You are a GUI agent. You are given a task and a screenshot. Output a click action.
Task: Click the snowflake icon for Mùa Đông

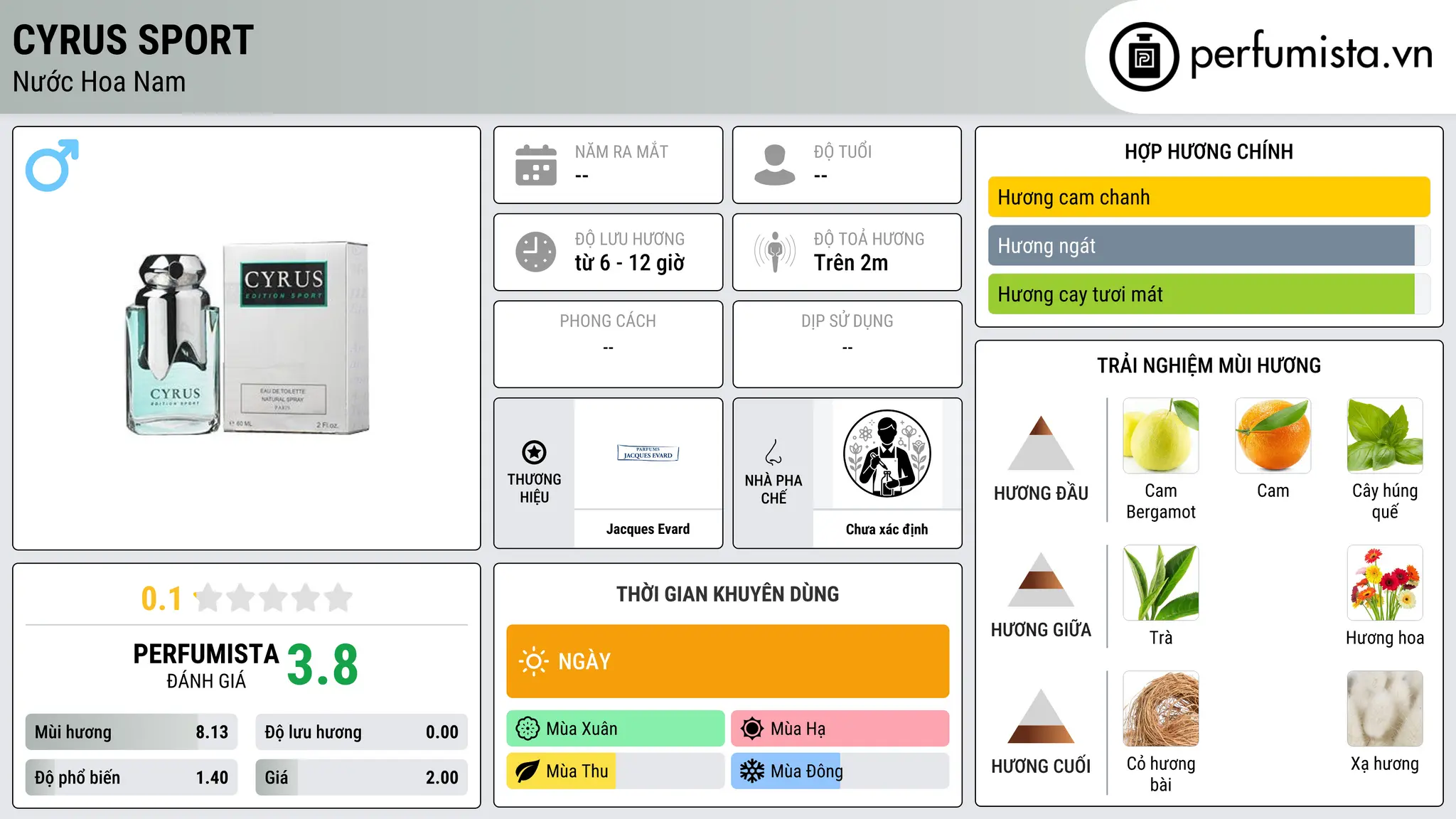(x=752, y=771)
